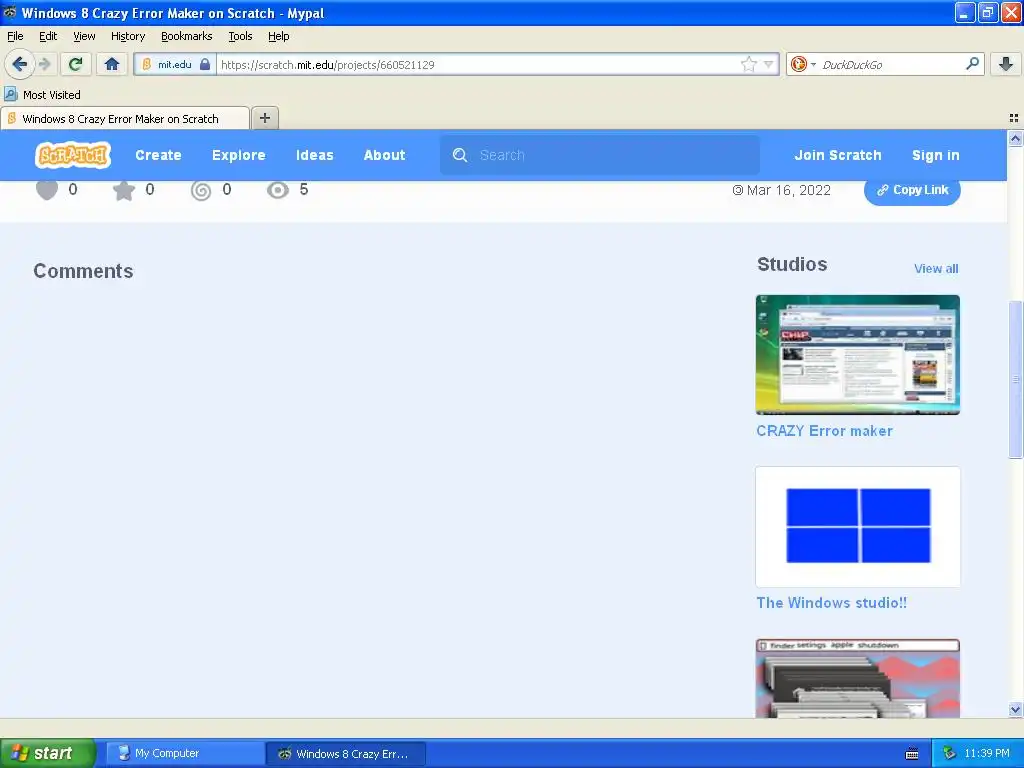Screen dimensions: 1024x768
Task: Open the Tools menu
Action: pos(240,36)
